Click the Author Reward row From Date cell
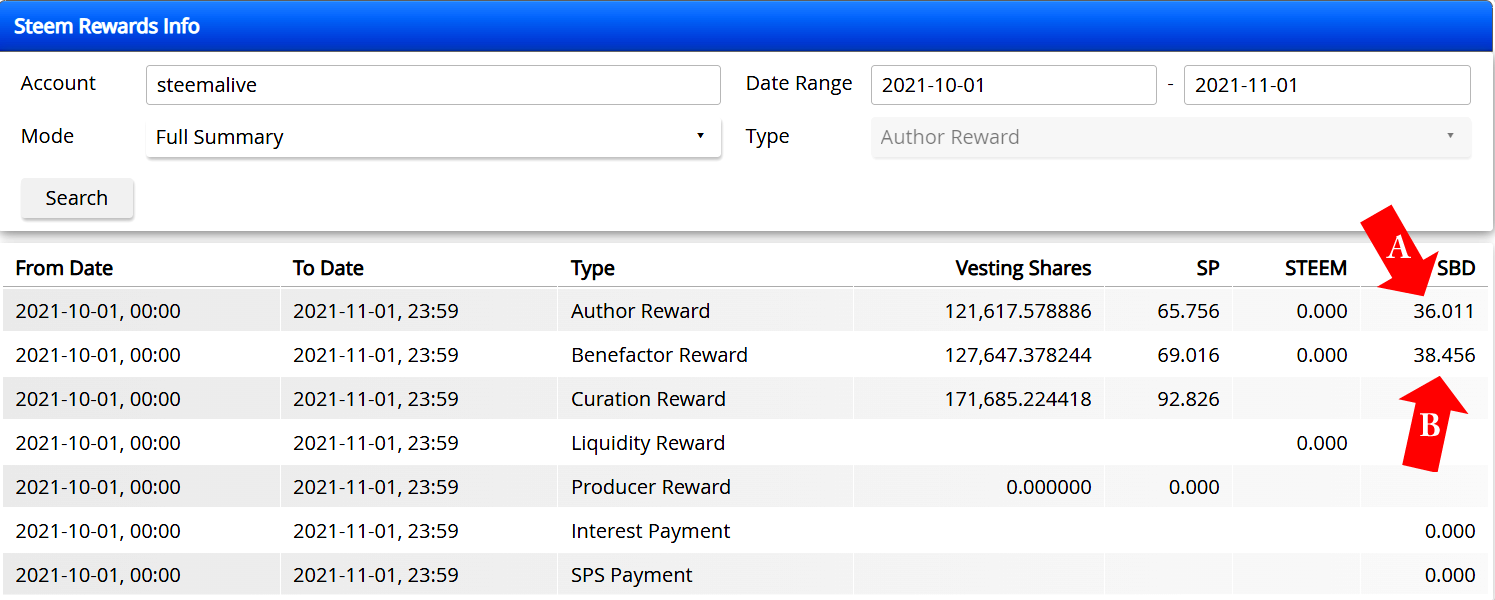The height and width of the screenshot is (600, 1495). coord(141,311)
